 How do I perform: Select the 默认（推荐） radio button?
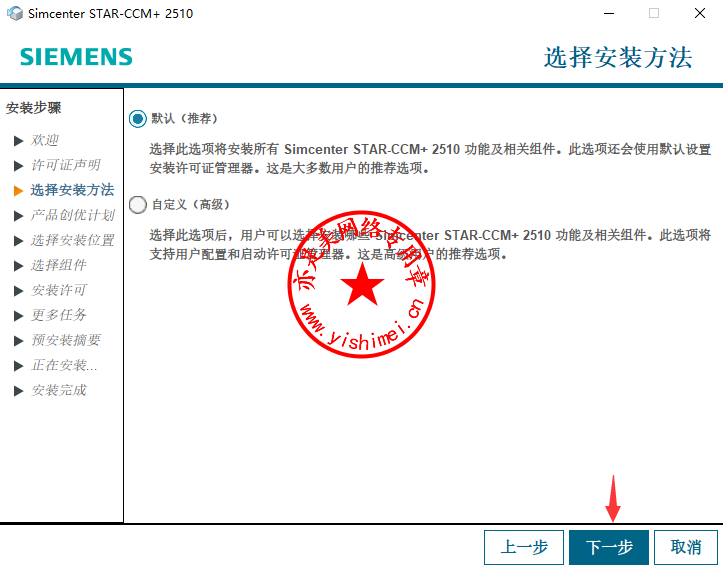138,118
